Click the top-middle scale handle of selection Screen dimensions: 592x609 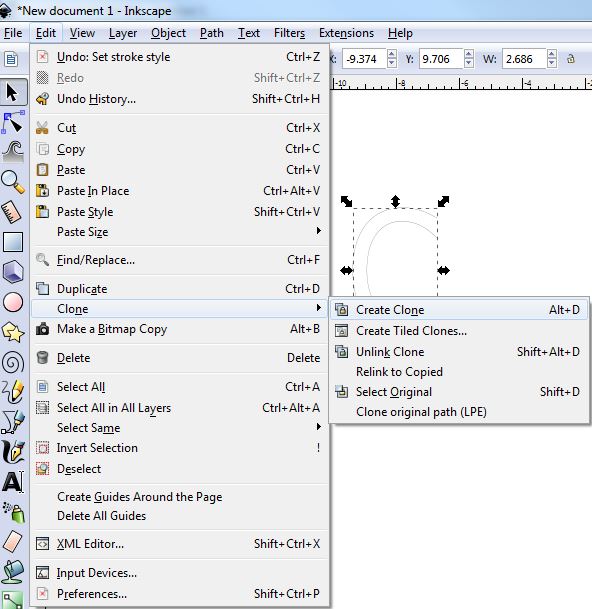[395, 201]
